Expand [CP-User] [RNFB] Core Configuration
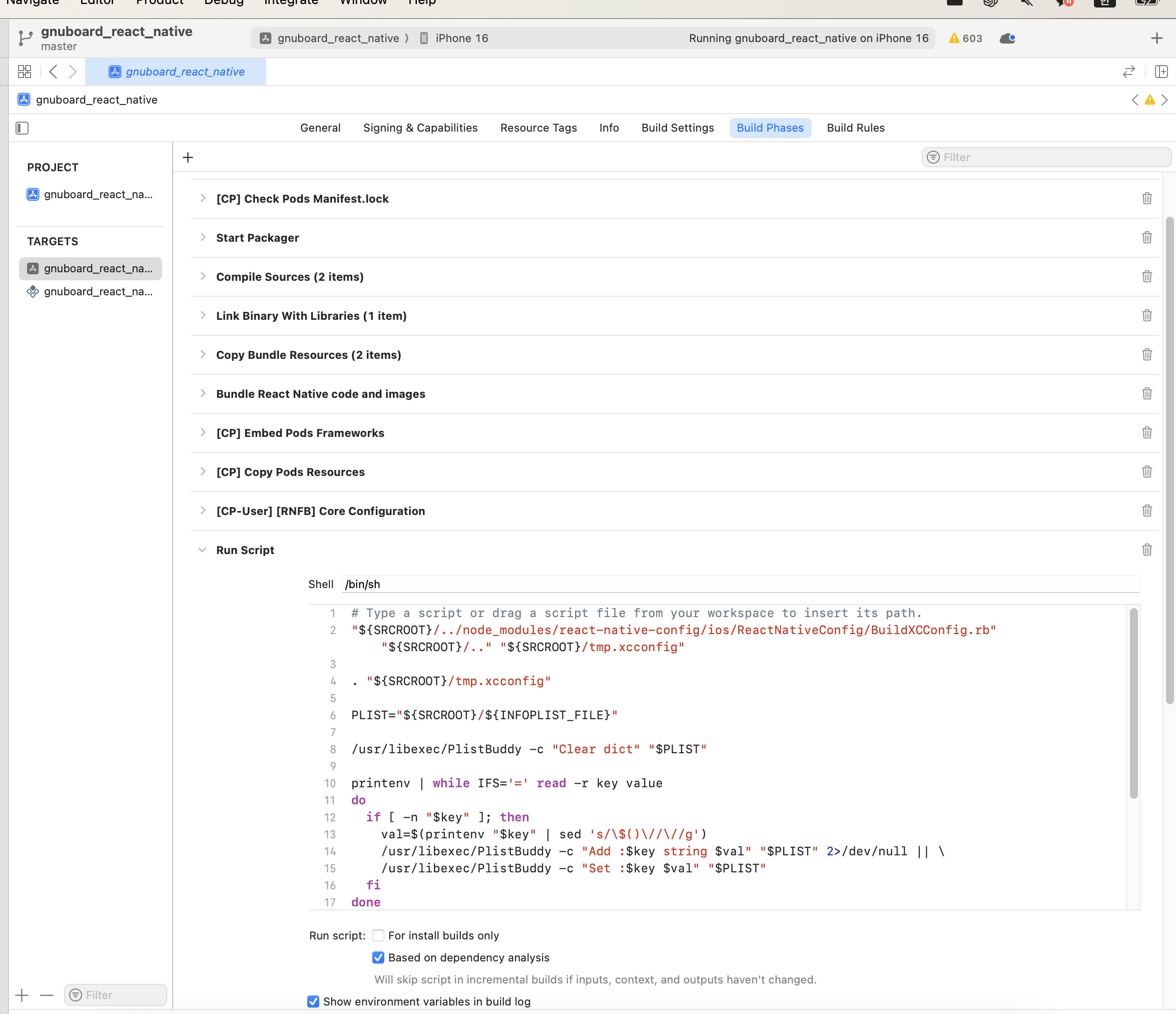 [203, 511]
